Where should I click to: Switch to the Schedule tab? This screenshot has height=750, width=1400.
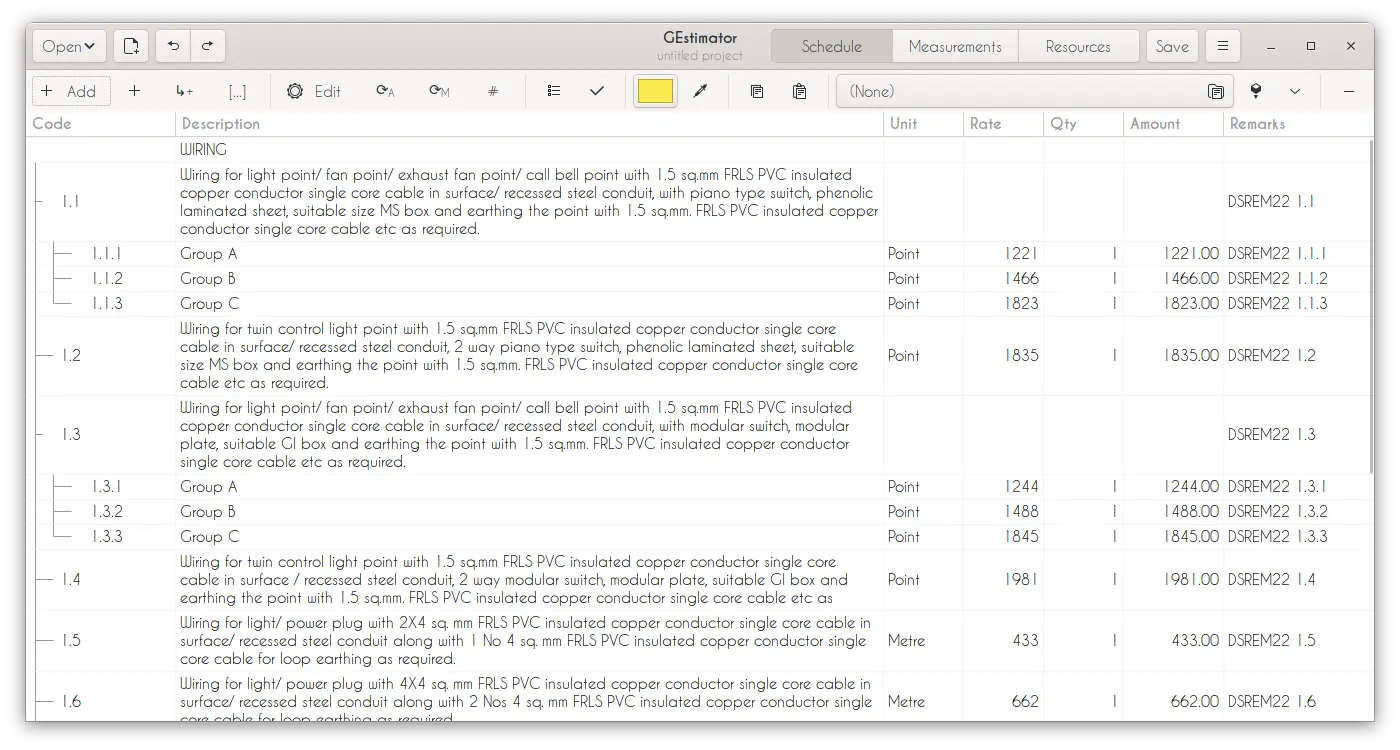pos(831,46)
